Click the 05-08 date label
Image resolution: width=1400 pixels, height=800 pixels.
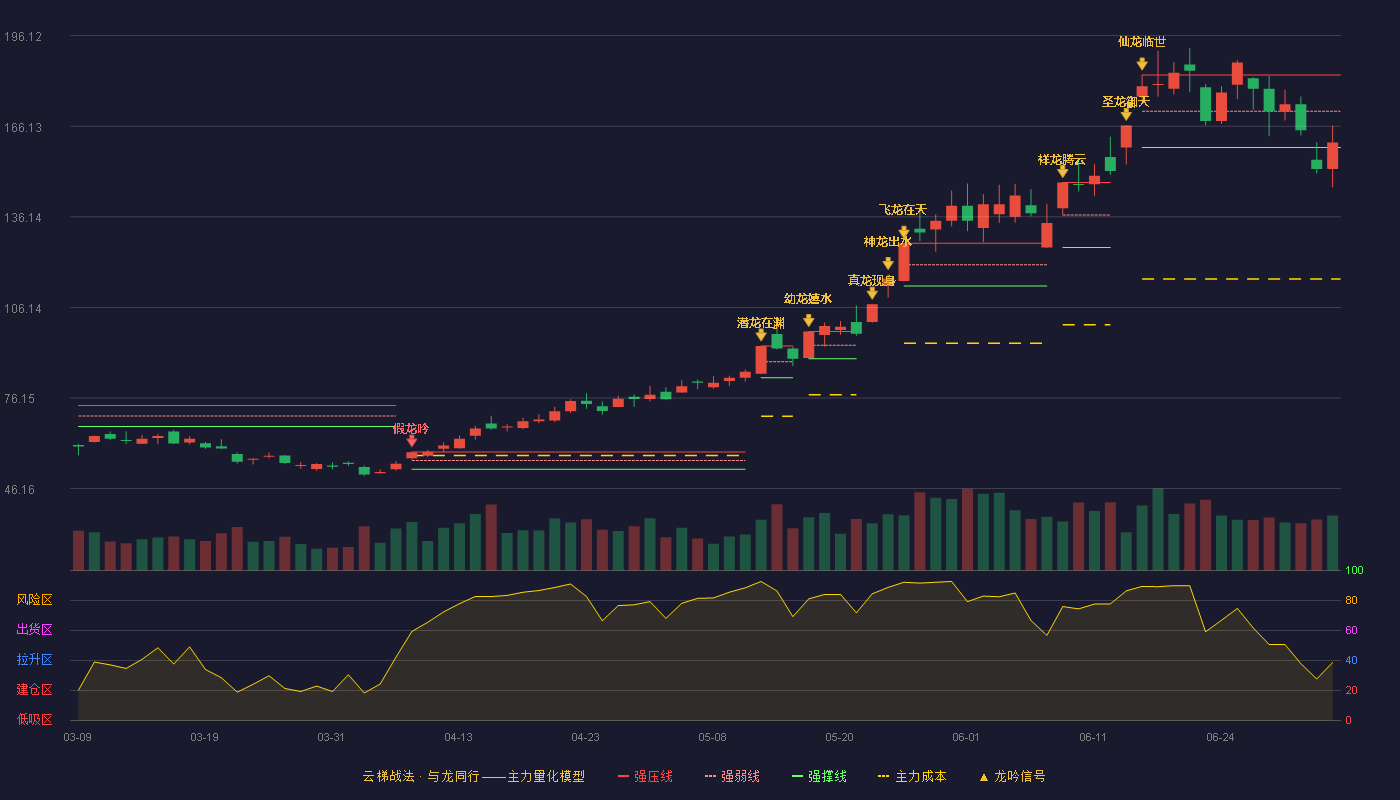712,737
